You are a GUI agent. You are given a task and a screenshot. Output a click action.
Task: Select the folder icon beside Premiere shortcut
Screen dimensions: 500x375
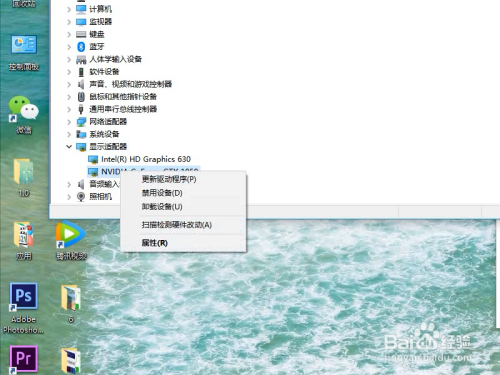coord(71,361)
